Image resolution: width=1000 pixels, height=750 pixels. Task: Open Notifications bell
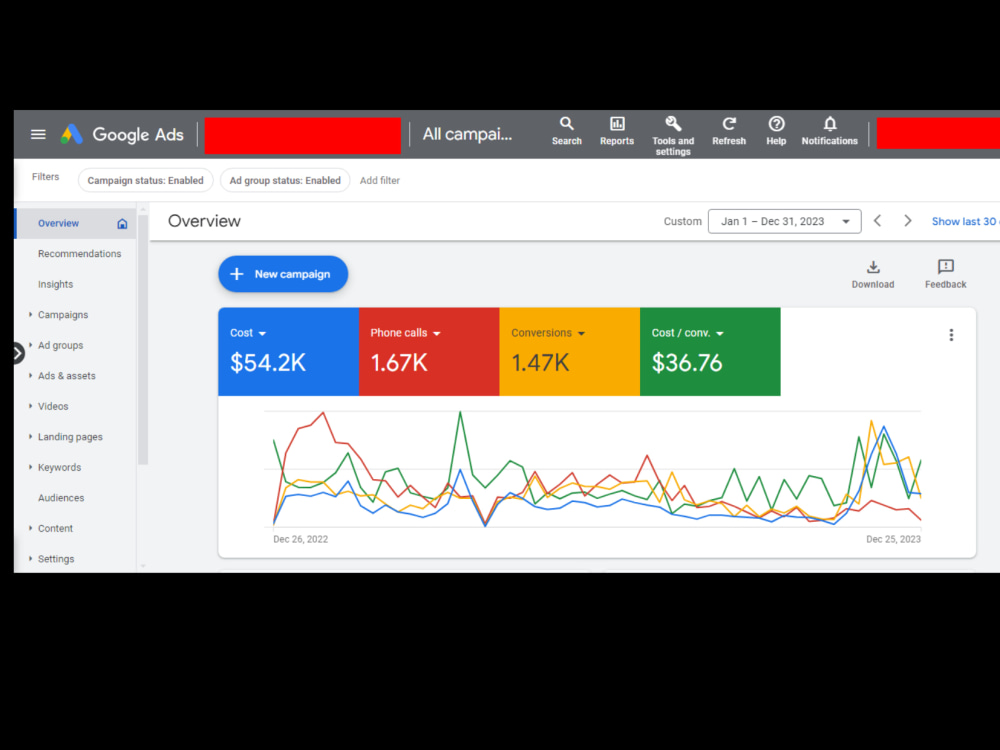coord(830,131)
